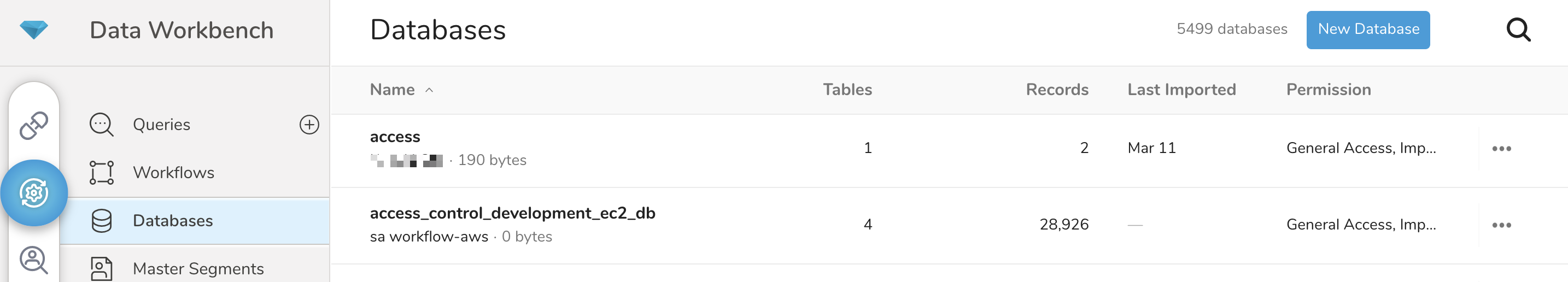This screenshot has width=1568, height=282.
Task: Toggle Name column sort arrow
Action: point(429,90)
